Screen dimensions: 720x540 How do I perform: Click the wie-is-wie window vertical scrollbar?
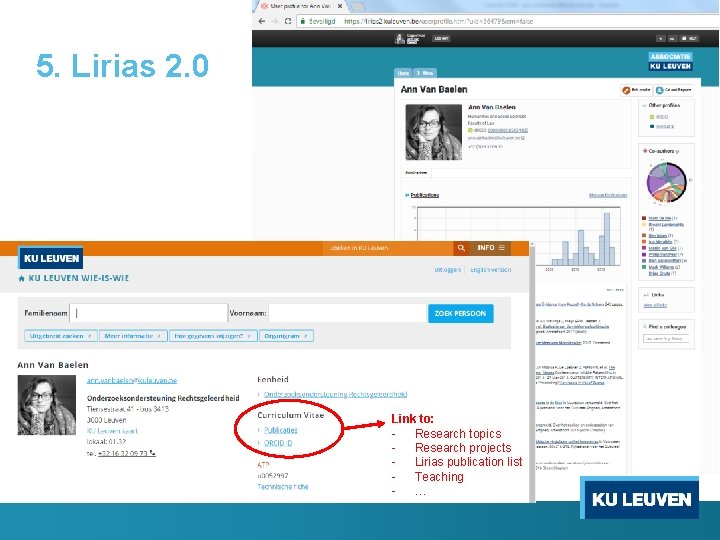pyautogui.click(x=532, y=372)
